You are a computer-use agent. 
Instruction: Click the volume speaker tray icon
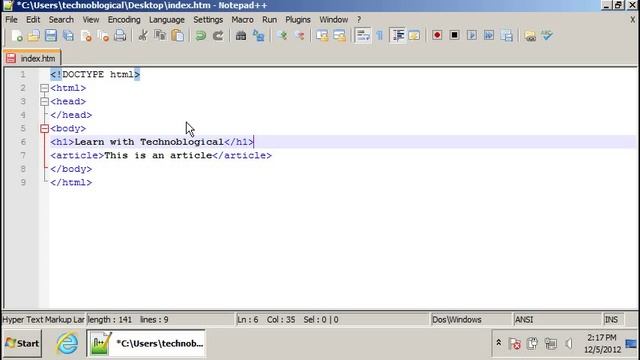click(569, 344)
